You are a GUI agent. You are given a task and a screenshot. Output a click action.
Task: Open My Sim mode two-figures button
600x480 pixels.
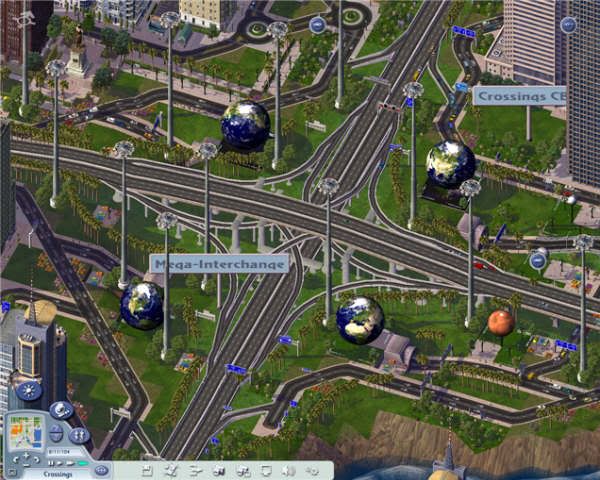80,435
